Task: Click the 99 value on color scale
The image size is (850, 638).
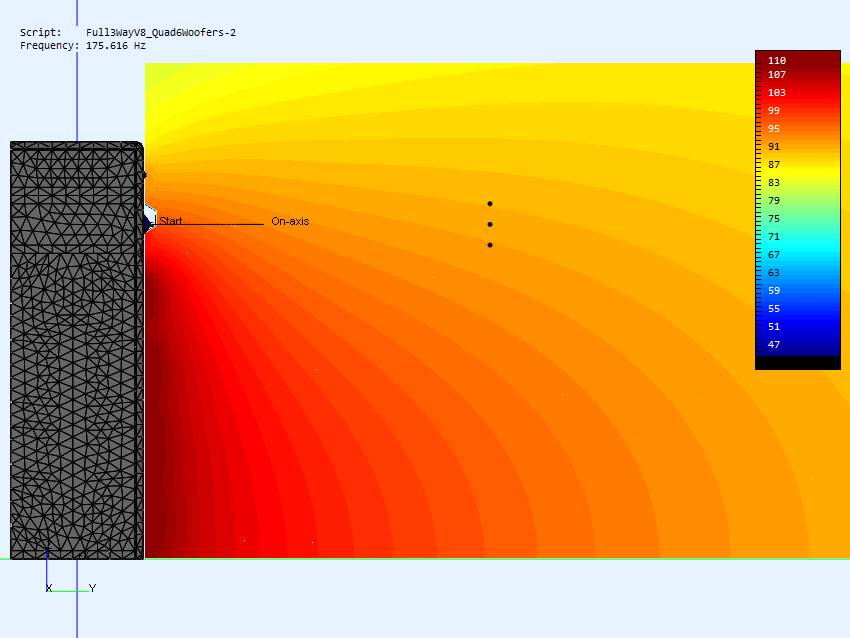Action: [x=774, y=111]
